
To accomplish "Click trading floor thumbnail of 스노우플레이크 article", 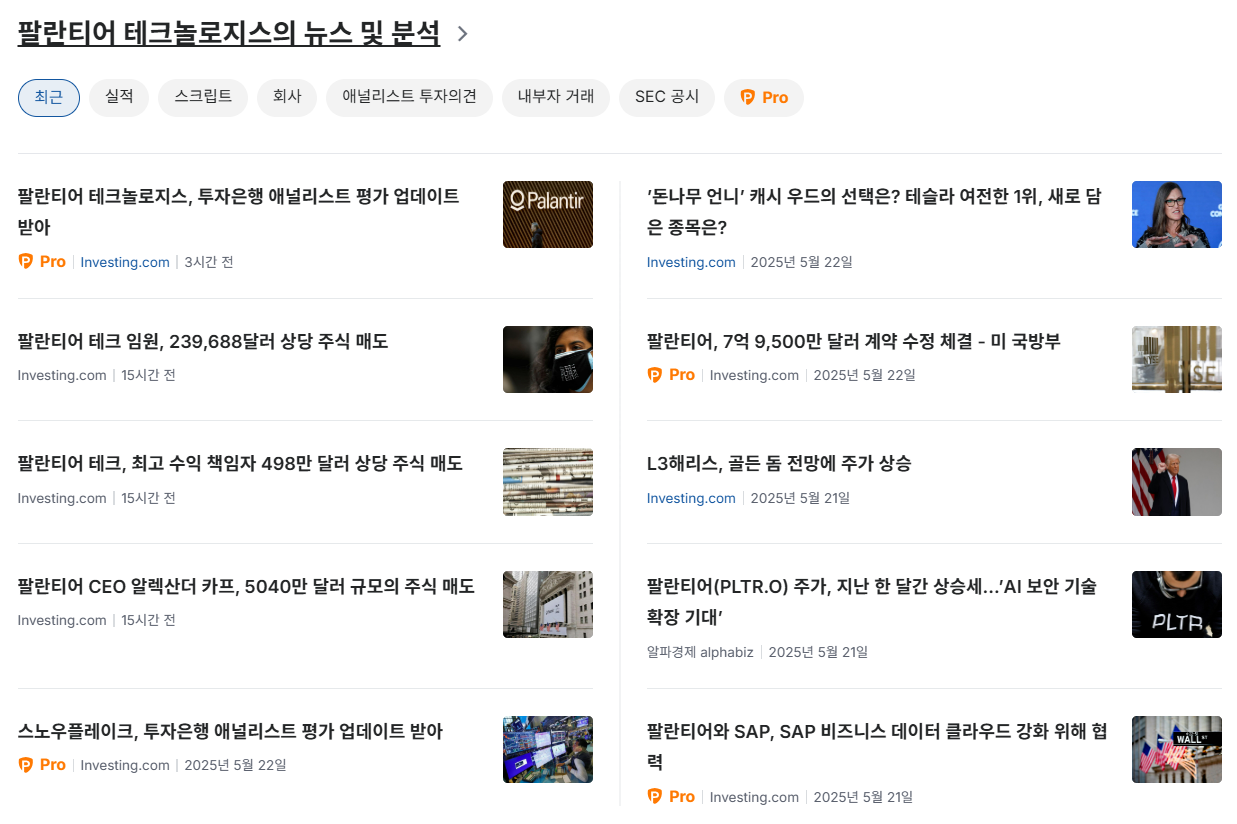I will (548, 749).
